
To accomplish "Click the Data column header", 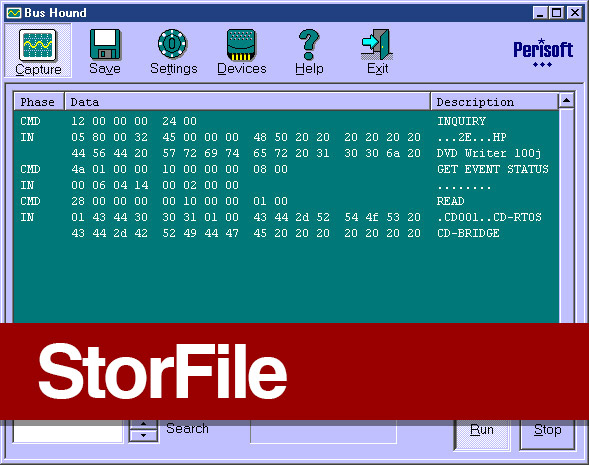I will (x=248, y=102).
